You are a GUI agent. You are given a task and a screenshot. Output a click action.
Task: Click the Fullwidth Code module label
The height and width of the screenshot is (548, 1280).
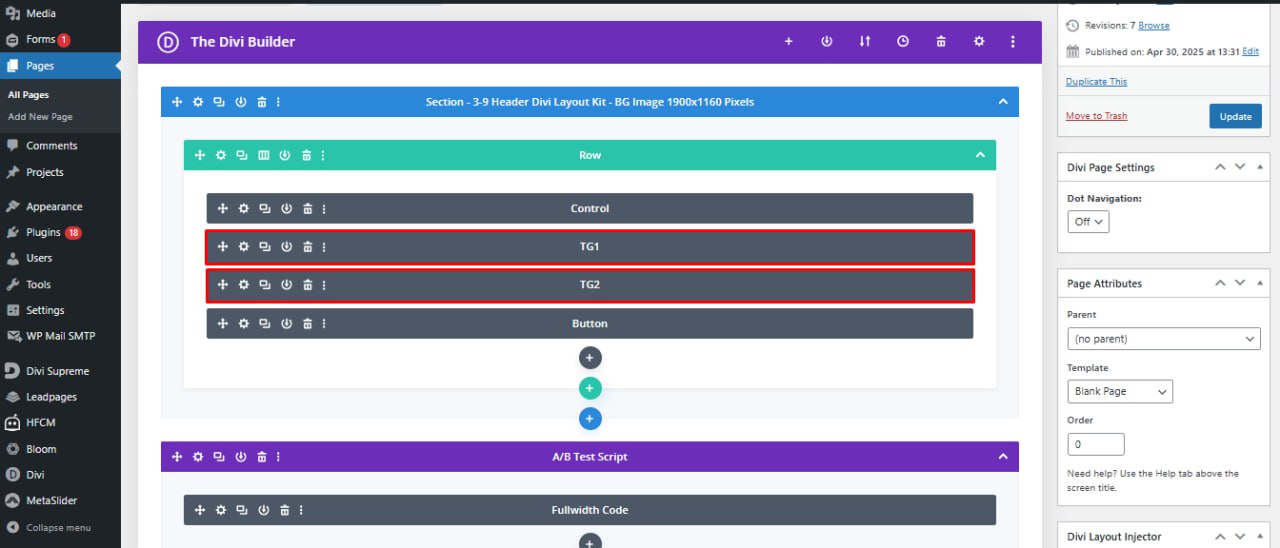pyautogui.click(x=590, y=510)
